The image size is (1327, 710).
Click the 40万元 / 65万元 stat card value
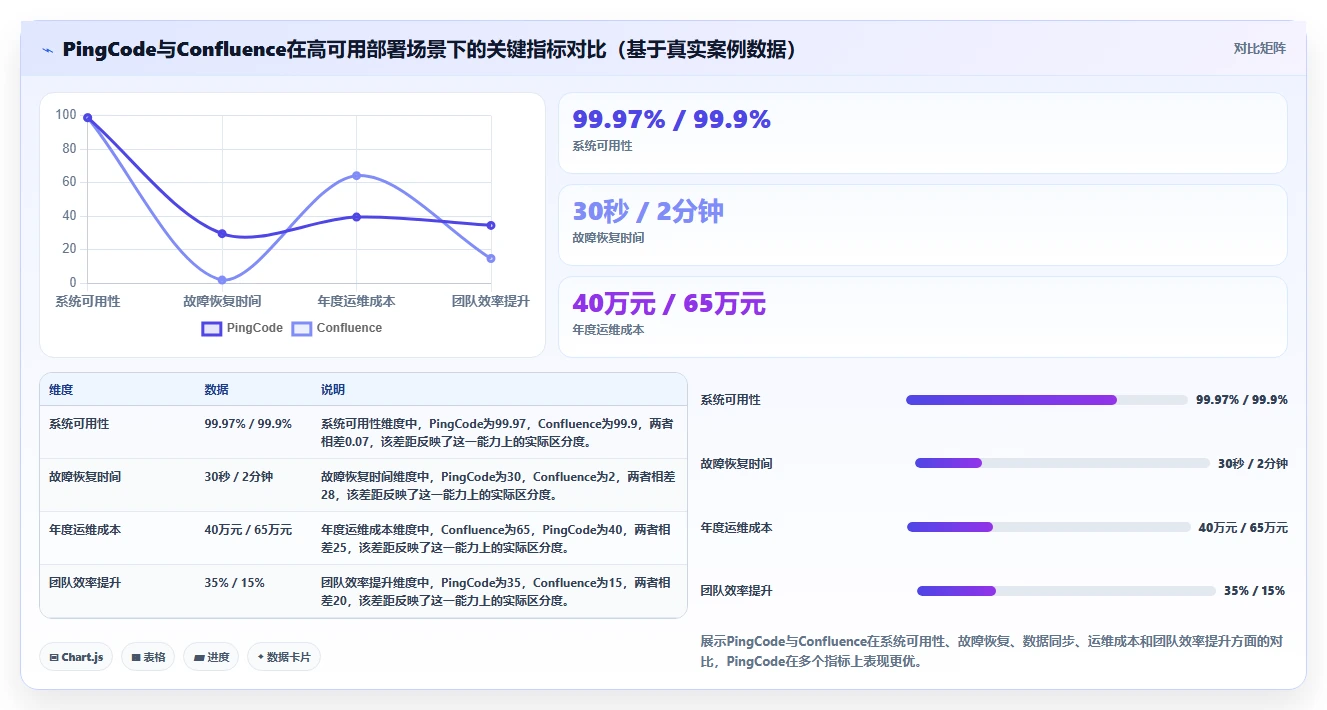[x=669, y=304]
